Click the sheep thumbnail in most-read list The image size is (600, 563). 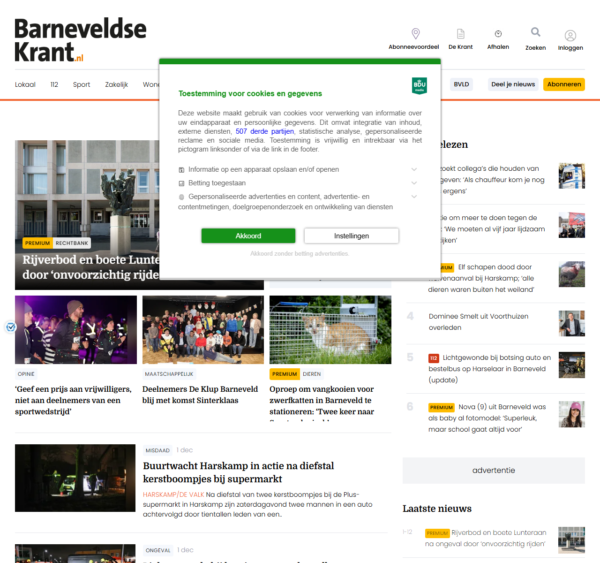tap(572, 274)
